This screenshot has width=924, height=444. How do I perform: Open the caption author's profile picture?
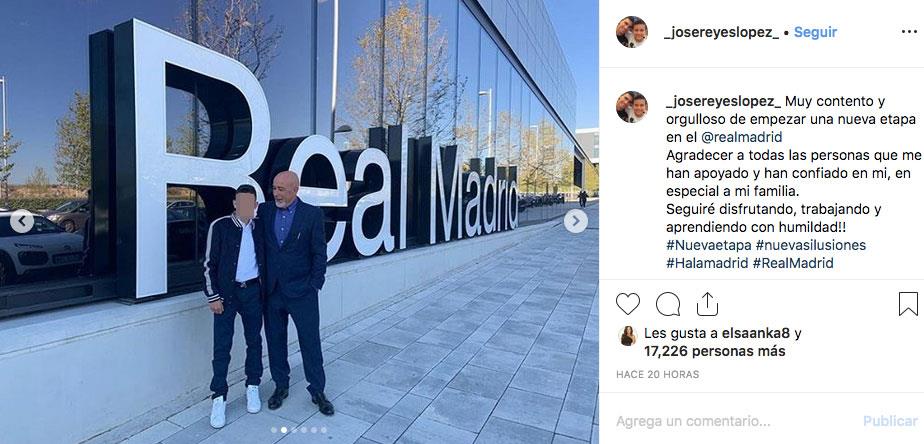coord(632,107)
